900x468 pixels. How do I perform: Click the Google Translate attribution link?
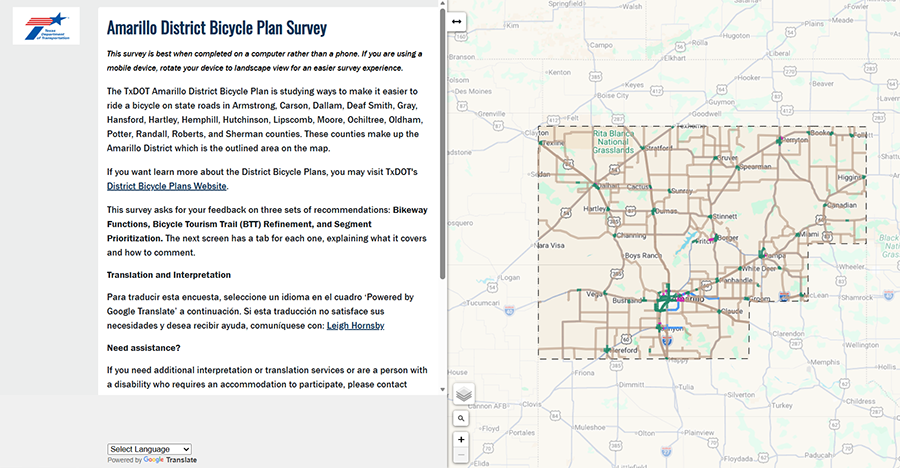170,460
